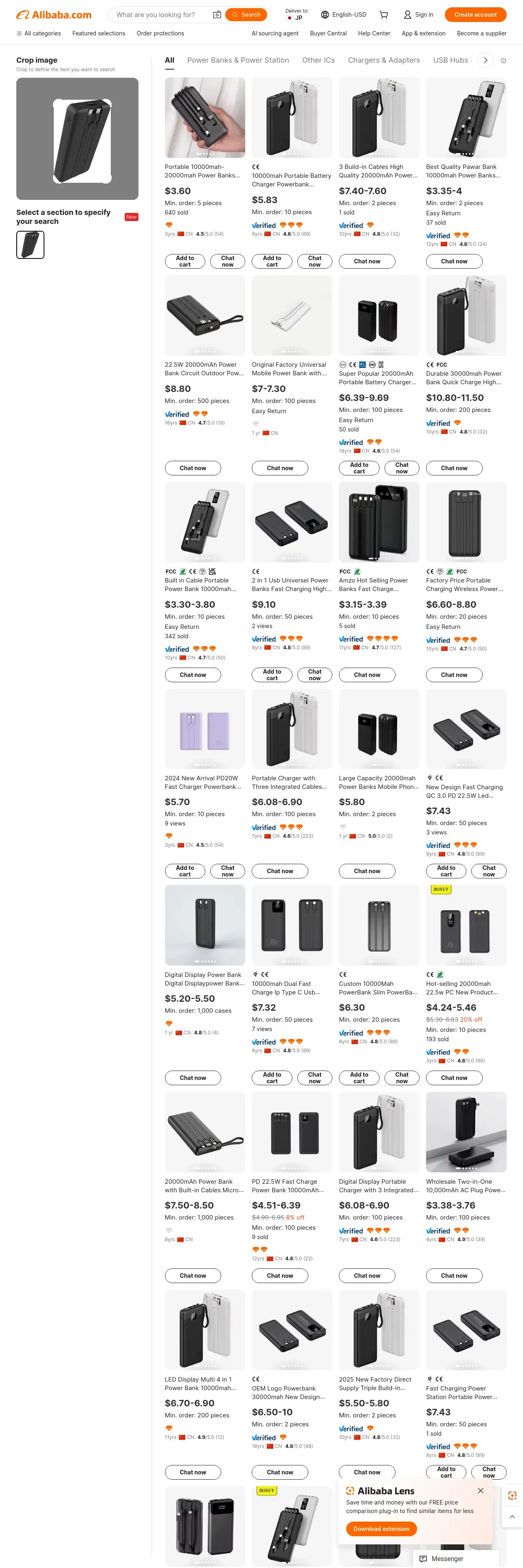Viewport: 523px width, 1568px height.
Task: Click the info icon beside the category tabs
Action: [503, 61]
